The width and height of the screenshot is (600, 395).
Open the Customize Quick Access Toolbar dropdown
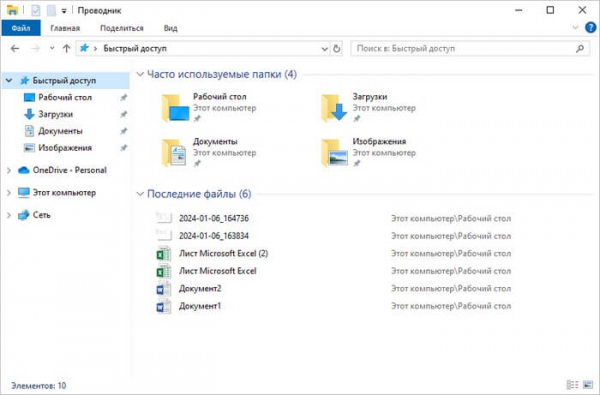tap(64, 11)
